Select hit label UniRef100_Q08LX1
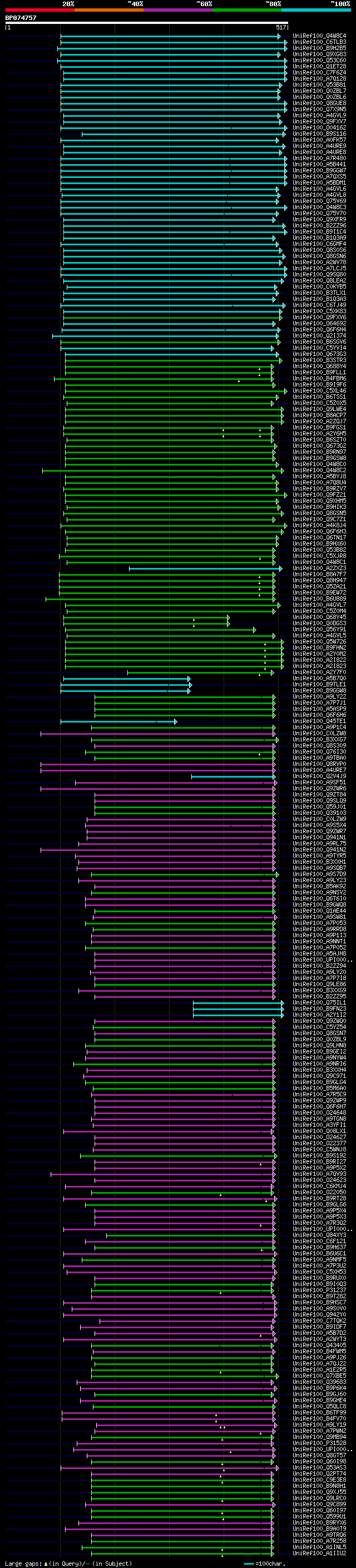The height and width of the screenshot is (1568, 356). (319, 1131)
